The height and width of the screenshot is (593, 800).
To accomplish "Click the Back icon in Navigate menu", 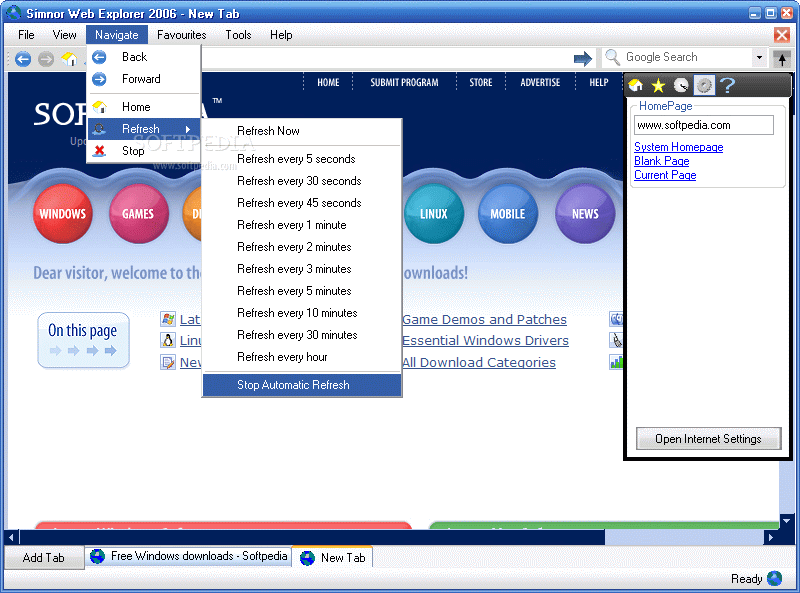I will click(x=99, y=57).
